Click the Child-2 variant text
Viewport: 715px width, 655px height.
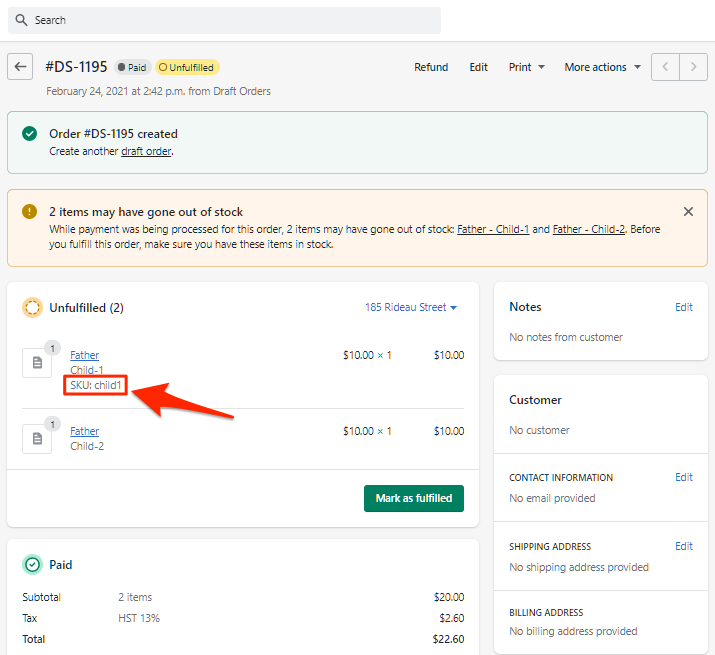[87, 446]
